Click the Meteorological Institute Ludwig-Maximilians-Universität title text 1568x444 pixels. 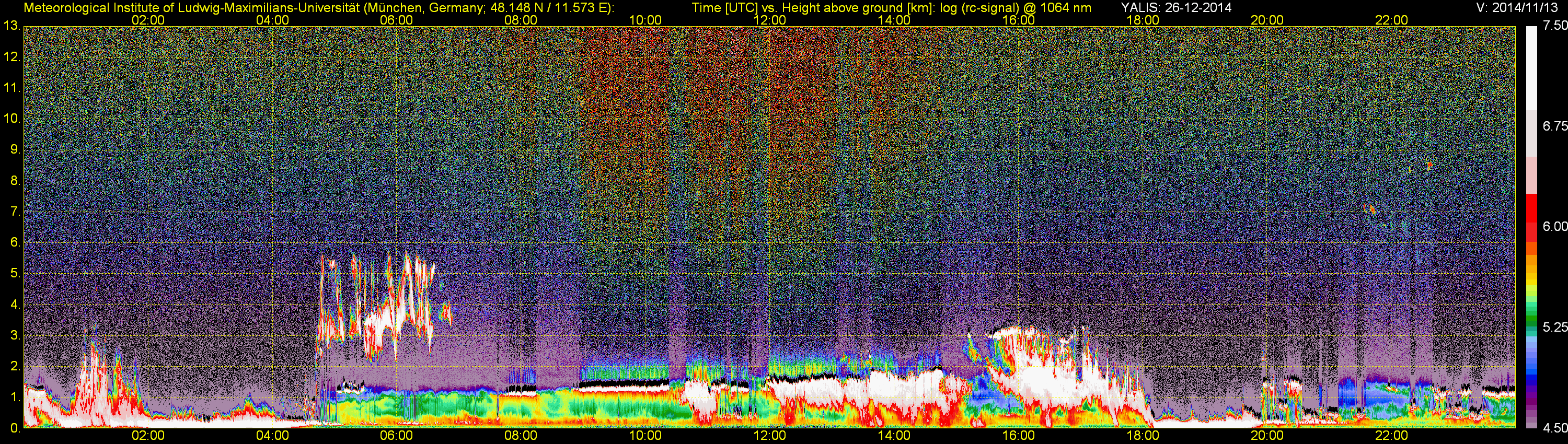(318, 7)
